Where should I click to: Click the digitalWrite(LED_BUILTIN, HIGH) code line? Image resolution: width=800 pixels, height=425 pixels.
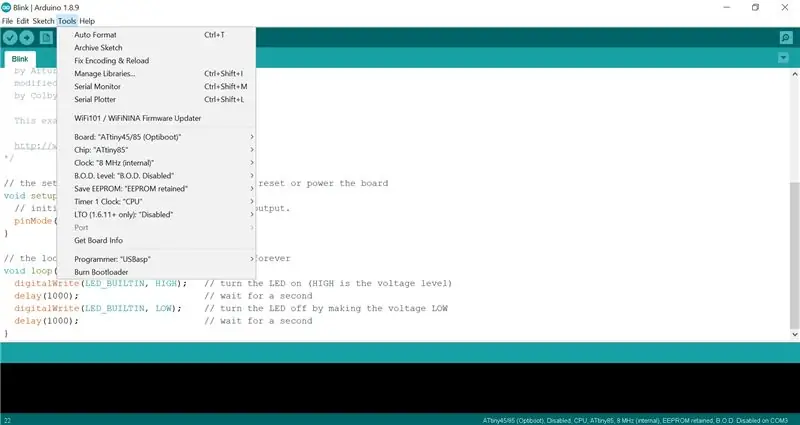tap(101, 283)
